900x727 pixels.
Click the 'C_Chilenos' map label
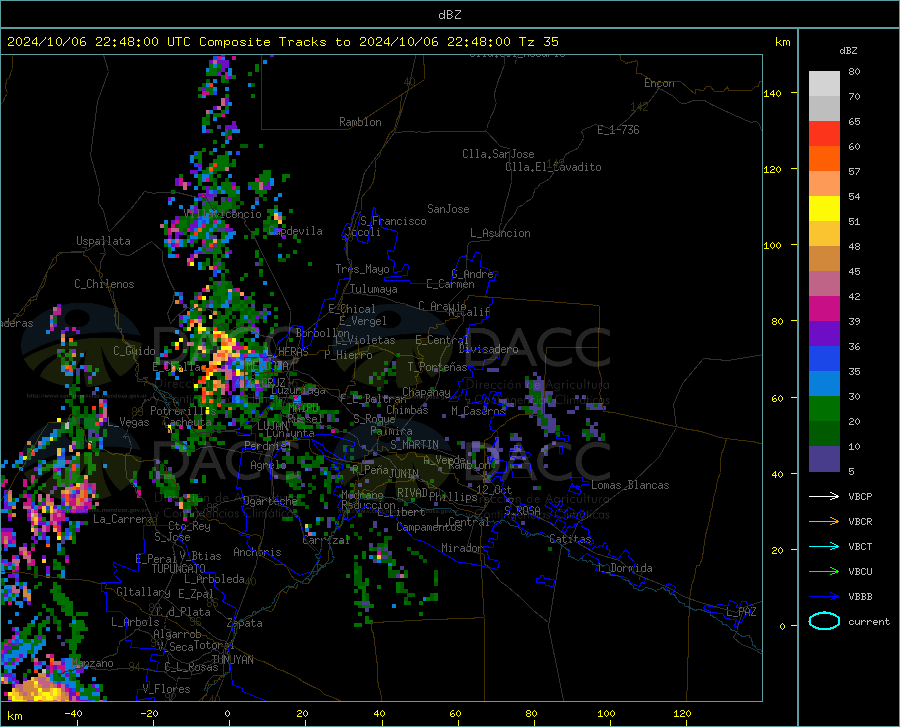click(104, 284)
